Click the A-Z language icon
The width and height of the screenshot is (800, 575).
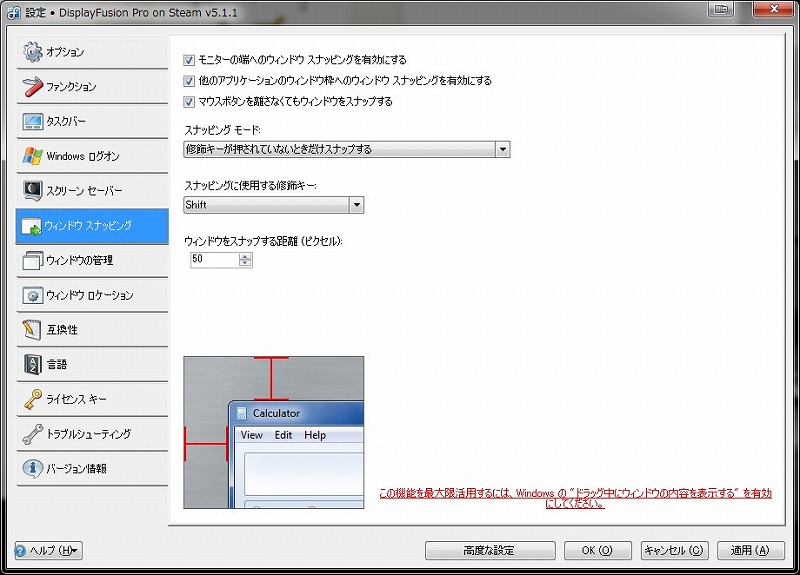(x=32, y=364)
